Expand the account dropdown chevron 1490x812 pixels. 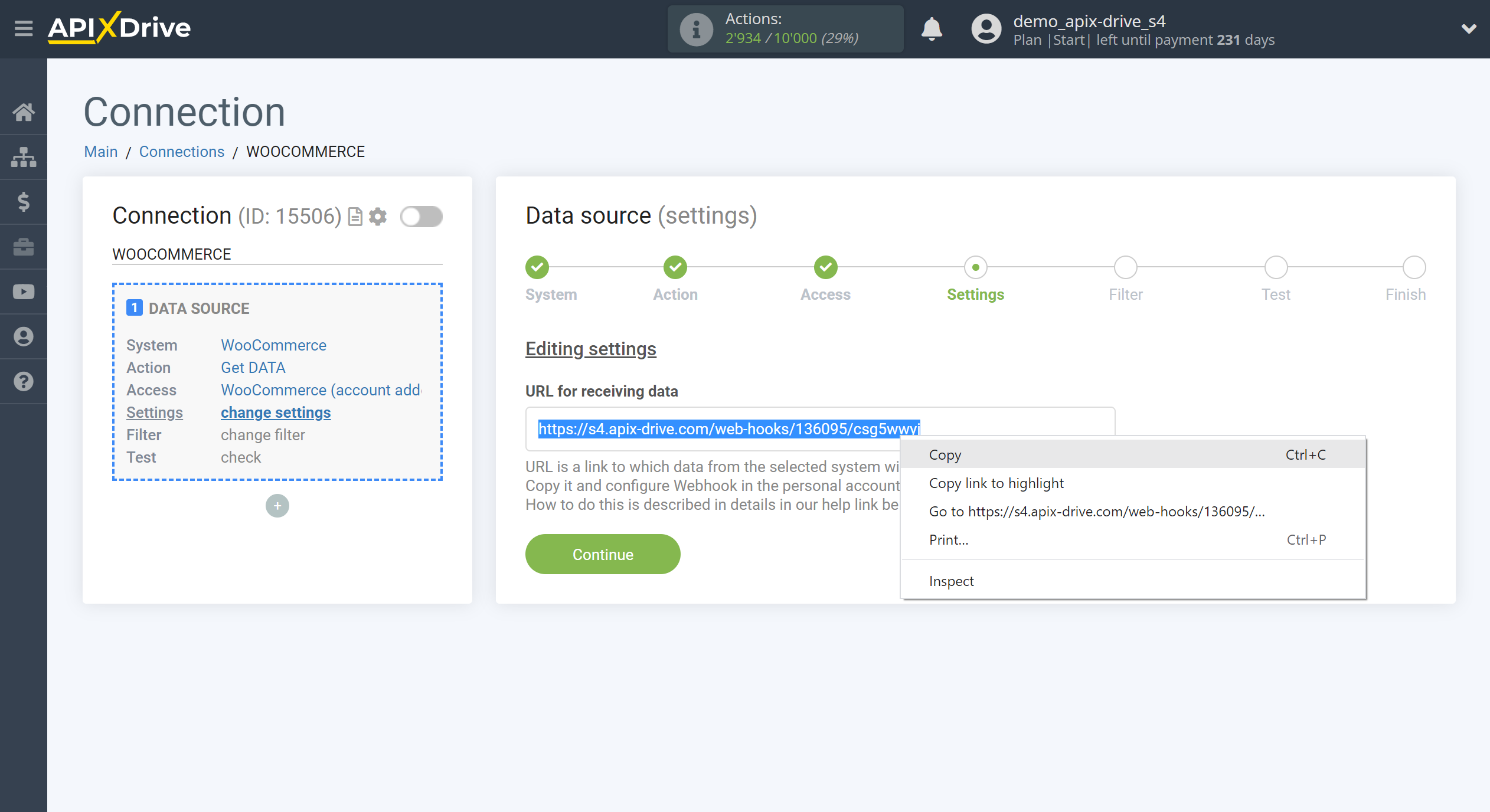tap(1469, 28)
